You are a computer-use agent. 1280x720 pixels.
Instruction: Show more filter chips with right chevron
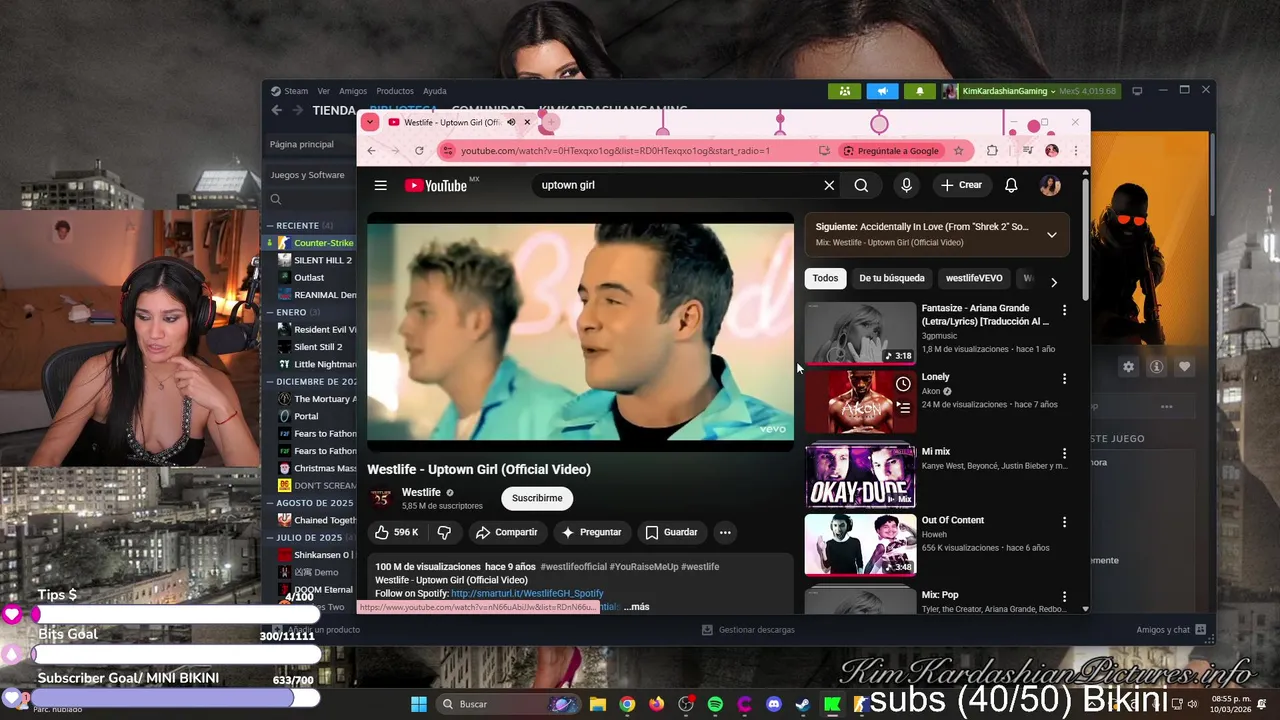pyautogui.click(x=1053, y=282)
